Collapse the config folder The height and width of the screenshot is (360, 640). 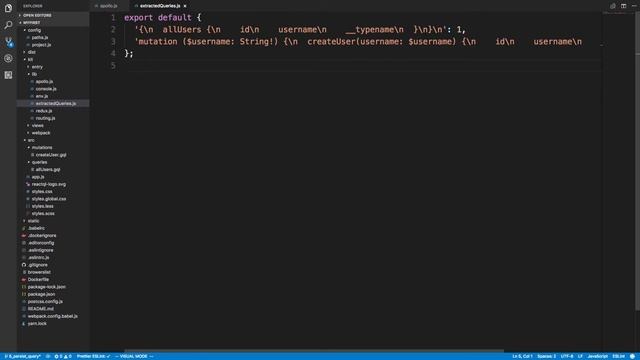pos(34,30)
